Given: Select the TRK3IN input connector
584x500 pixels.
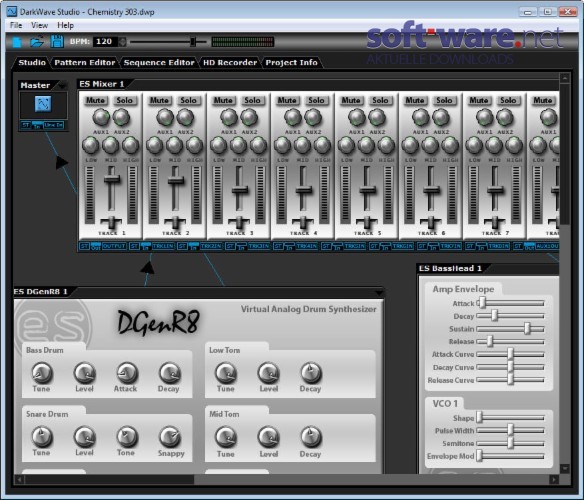Looking at the screenshot, I should click(258, 246).
